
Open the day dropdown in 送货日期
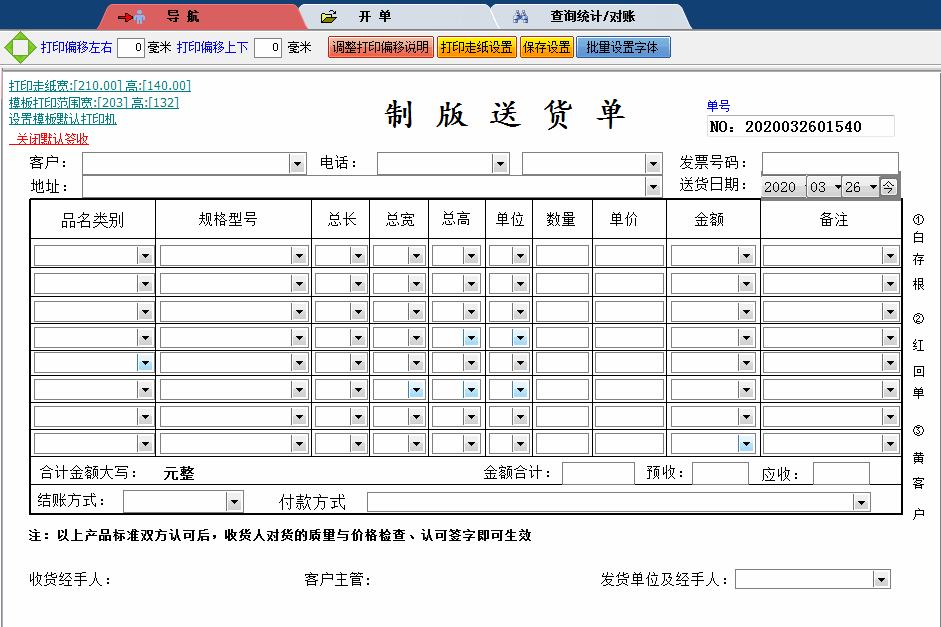(x=874, y=186)
